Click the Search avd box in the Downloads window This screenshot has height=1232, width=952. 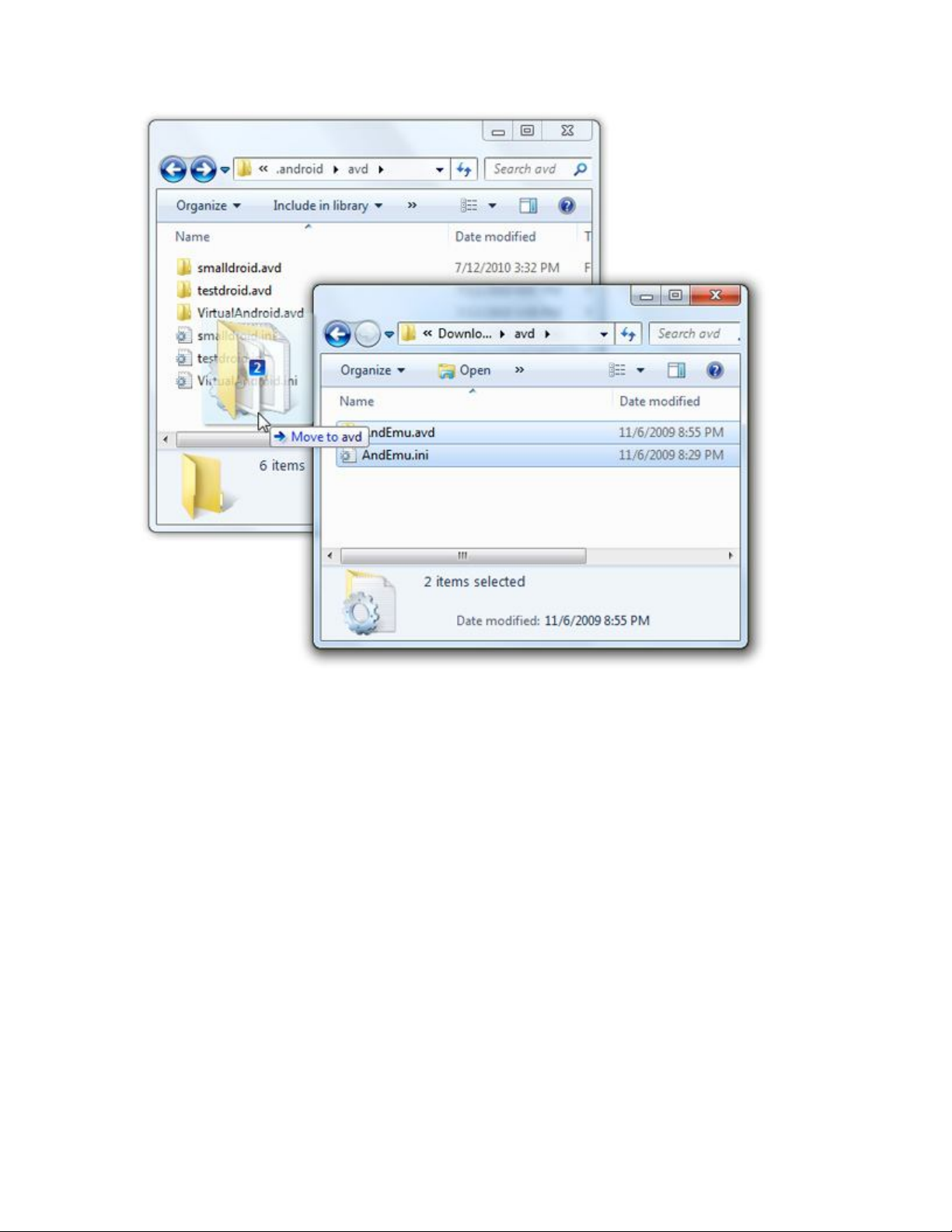[x=692, y=334]
